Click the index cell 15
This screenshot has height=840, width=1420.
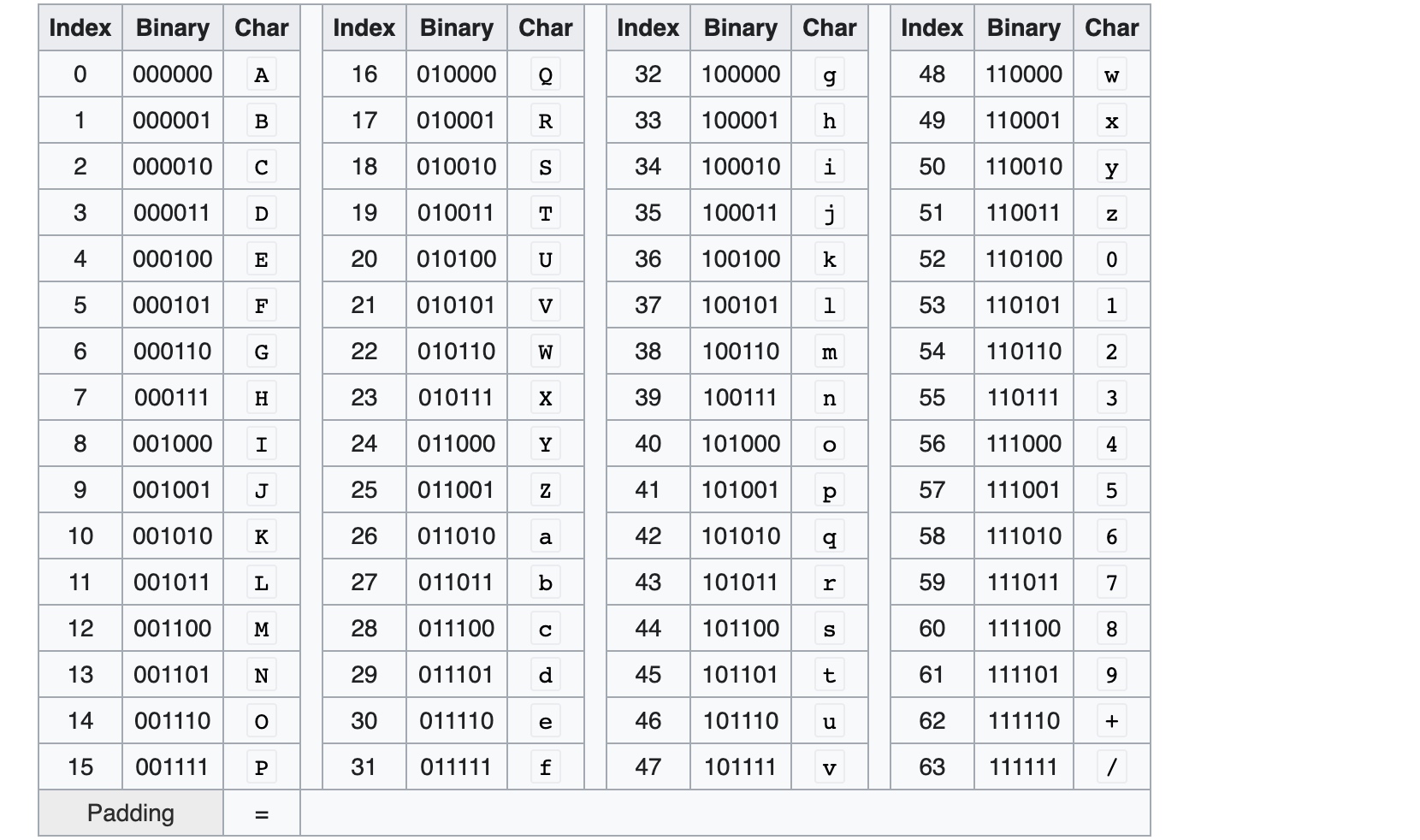[80, 767]
